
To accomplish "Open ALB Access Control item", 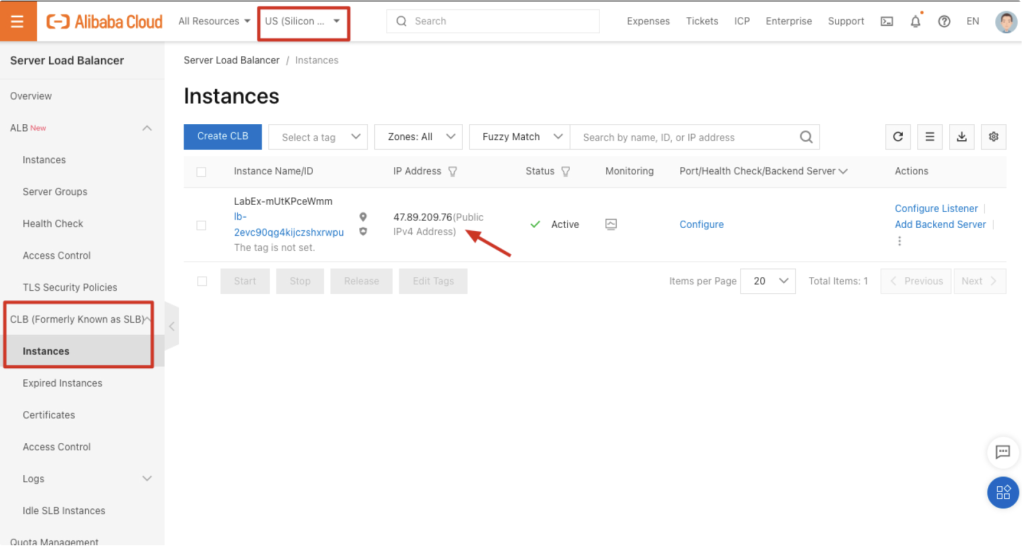I will 56,256.
